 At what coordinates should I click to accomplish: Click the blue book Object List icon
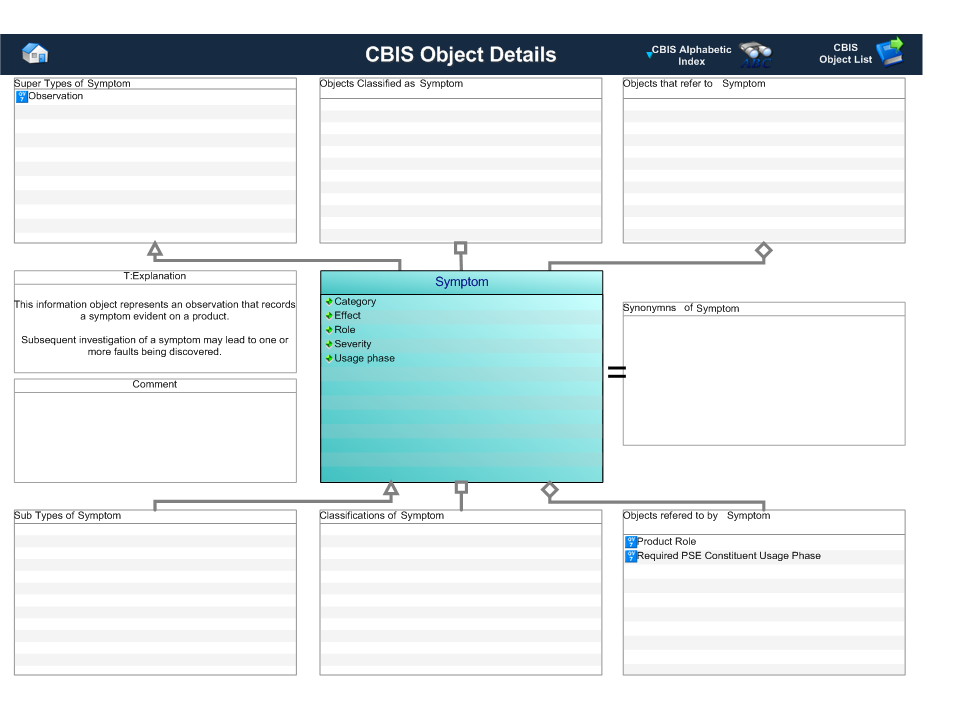click(x=890, y=51)
